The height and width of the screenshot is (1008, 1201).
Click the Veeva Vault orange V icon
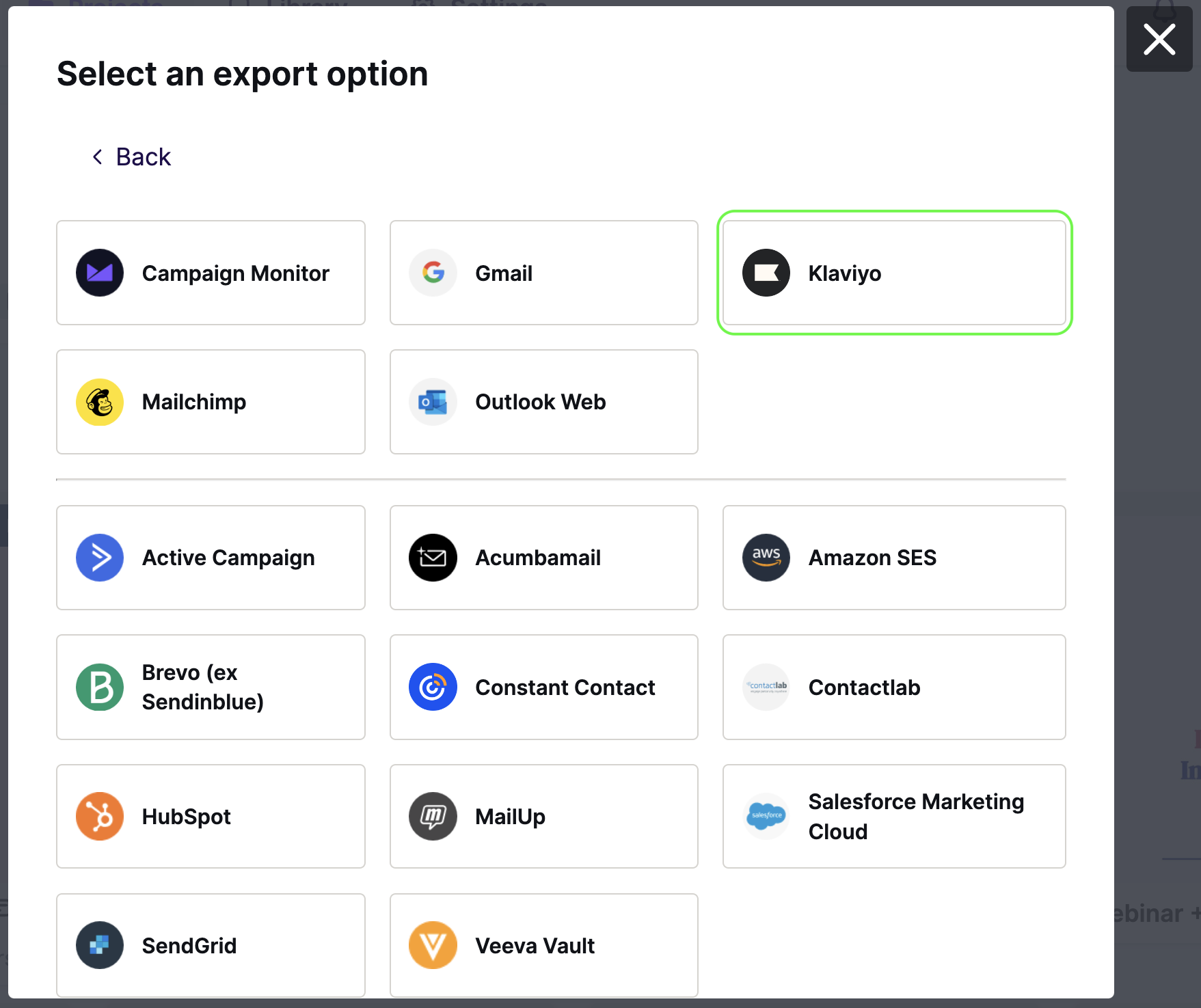click(x=433, y=945)
